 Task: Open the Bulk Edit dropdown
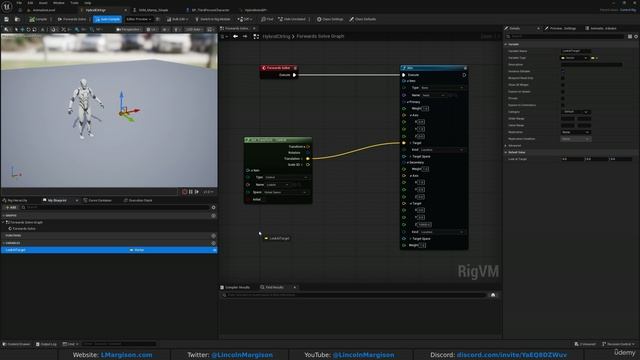pyautogui.click(x=177, y=19)
